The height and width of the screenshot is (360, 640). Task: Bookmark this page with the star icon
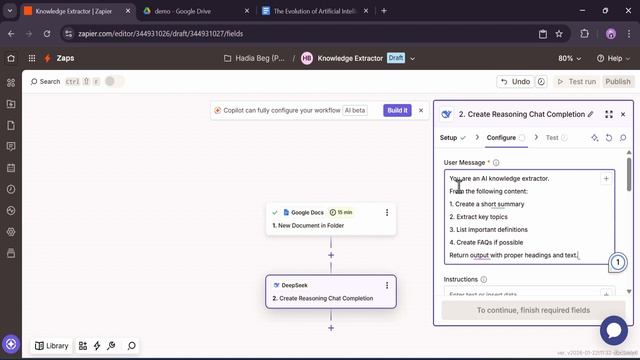(x=559, y=34)
